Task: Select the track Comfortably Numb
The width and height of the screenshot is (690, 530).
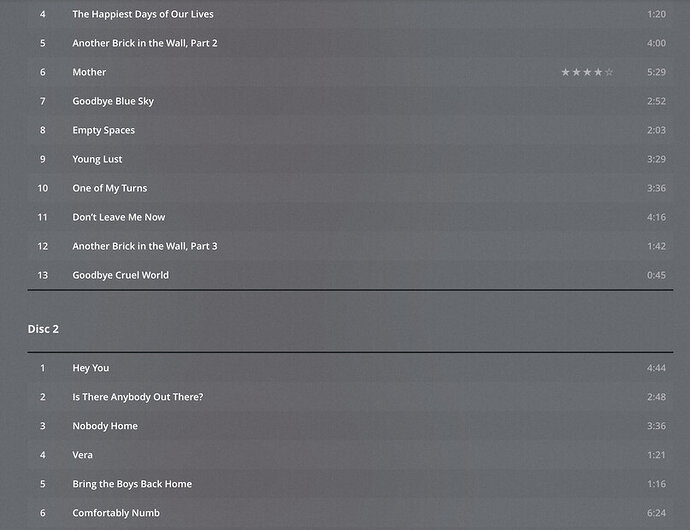Action: pyautogui.click(x=116, y=513)
